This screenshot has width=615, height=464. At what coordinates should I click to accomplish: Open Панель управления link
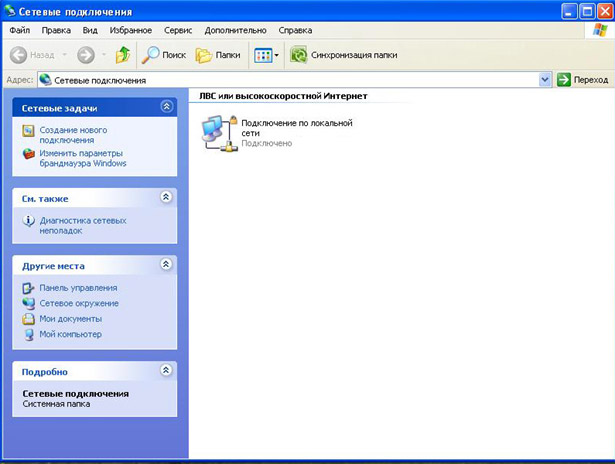[x=78, y=288]
